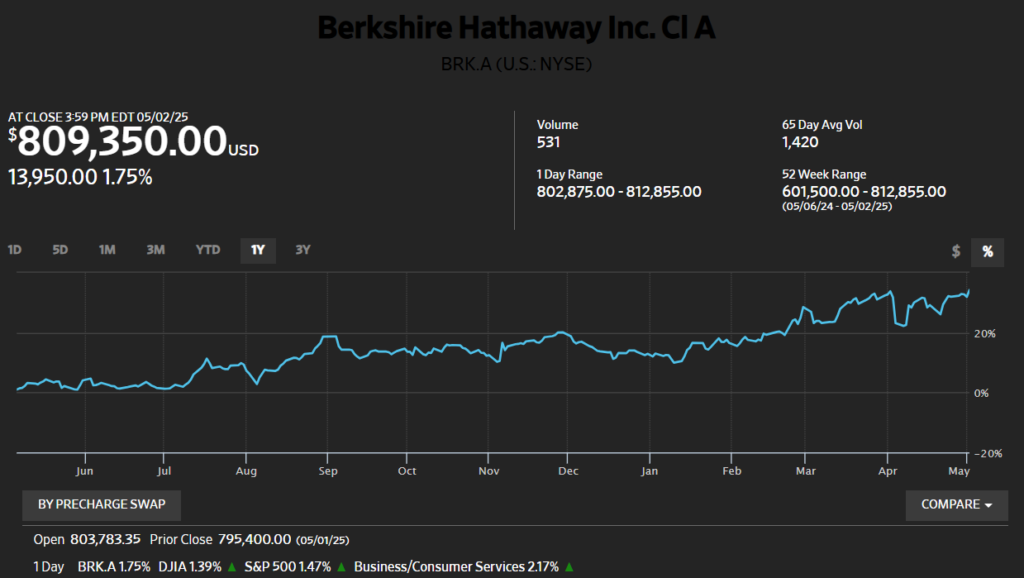Screen dimensions: 1024x578
Task: Select the 1D time range tab
Action: point(14,250)
